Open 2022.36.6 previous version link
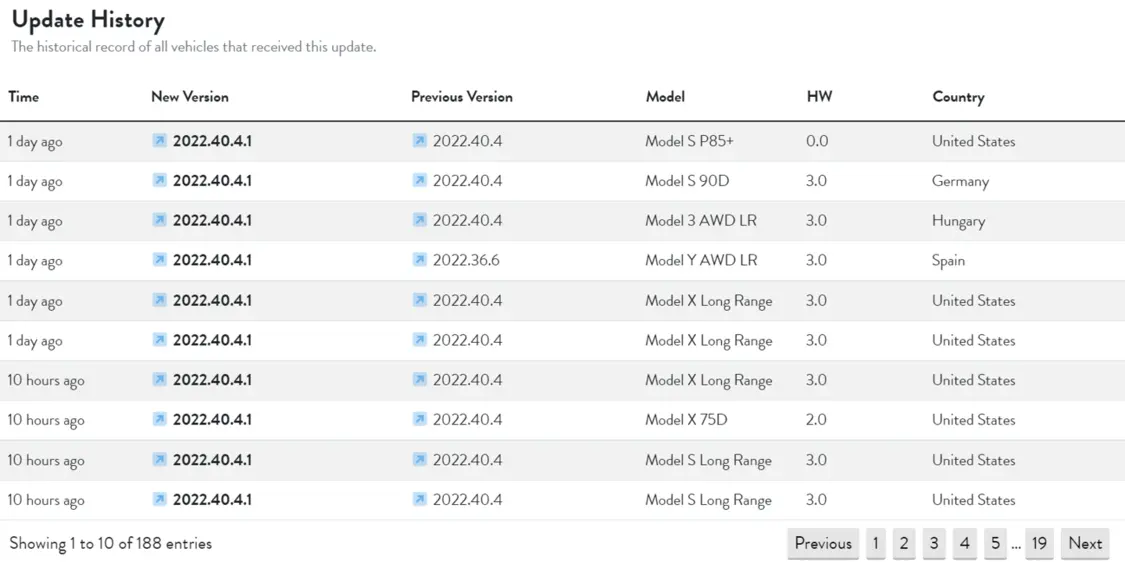Screen dimensions: 1125x562 (466, 260)
